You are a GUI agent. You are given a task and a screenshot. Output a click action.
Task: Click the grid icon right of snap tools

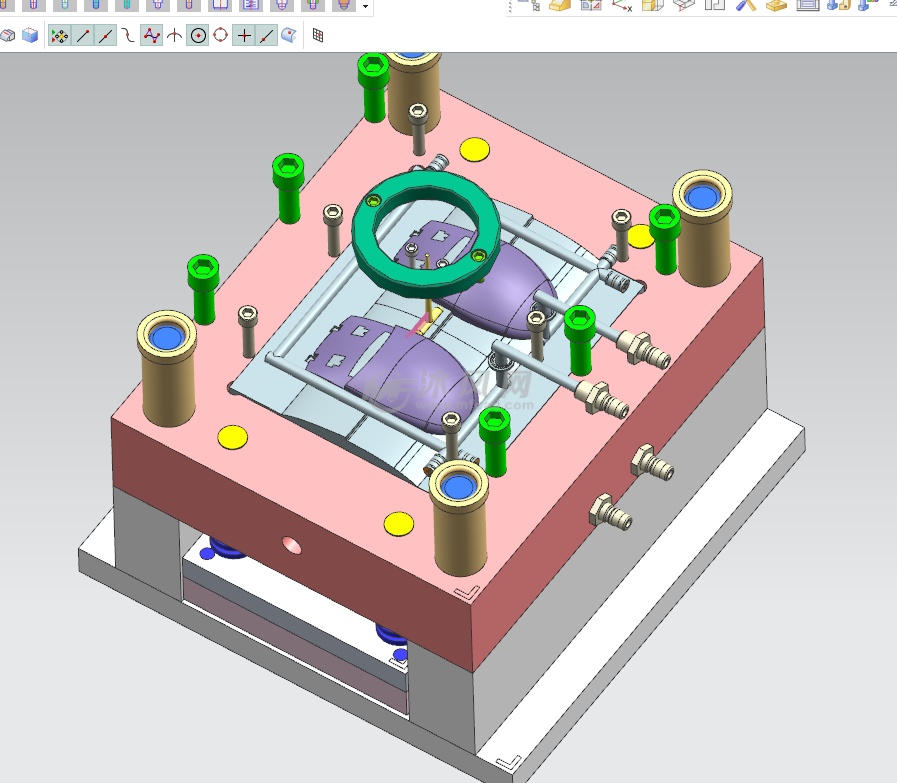[x=318, y=36]
